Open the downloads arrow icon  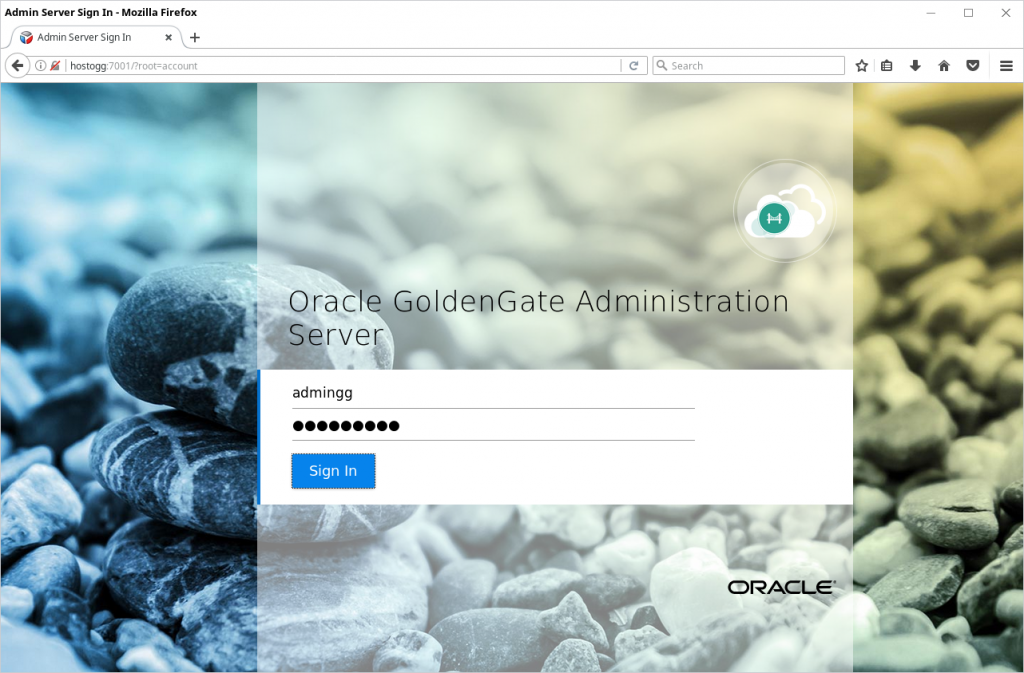[x=915, y=65]
